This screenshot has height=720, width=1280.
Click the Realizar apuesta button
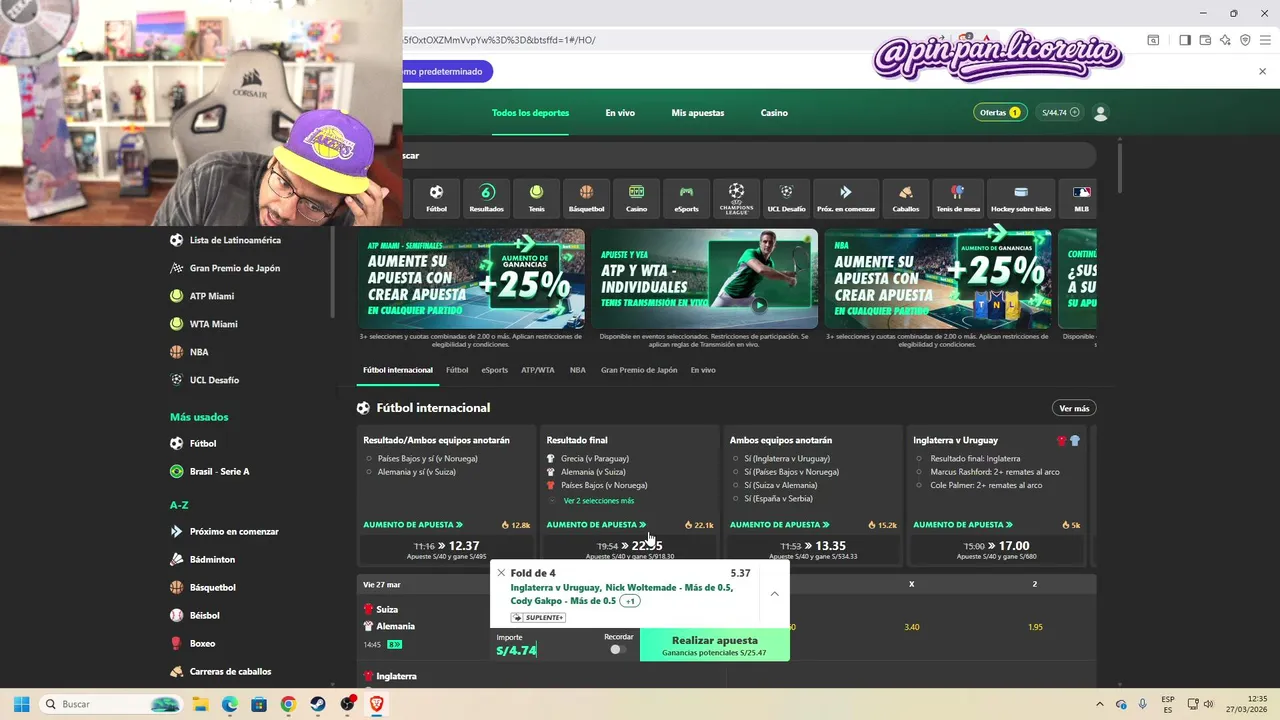pyautogui.click(x=714, y=645)
